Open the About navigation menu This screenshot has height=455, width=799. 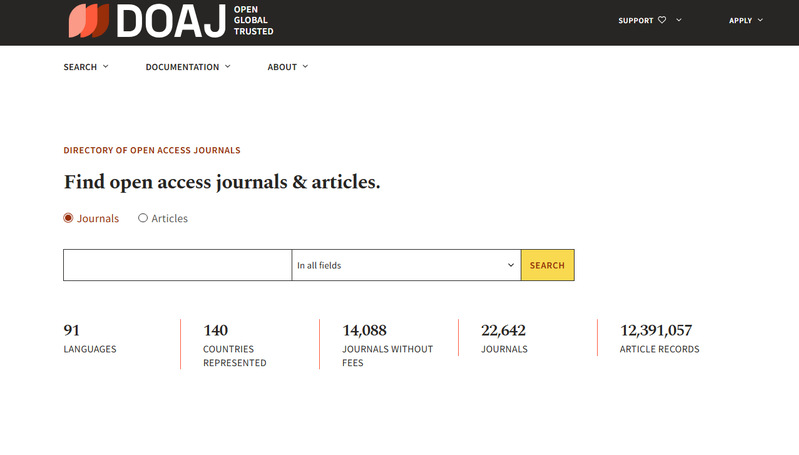(282, 67)
